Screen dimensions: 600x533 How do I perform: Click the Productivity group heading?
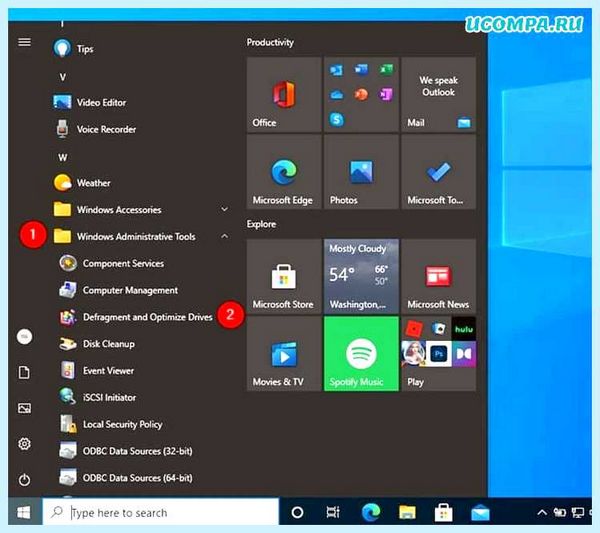270,42
